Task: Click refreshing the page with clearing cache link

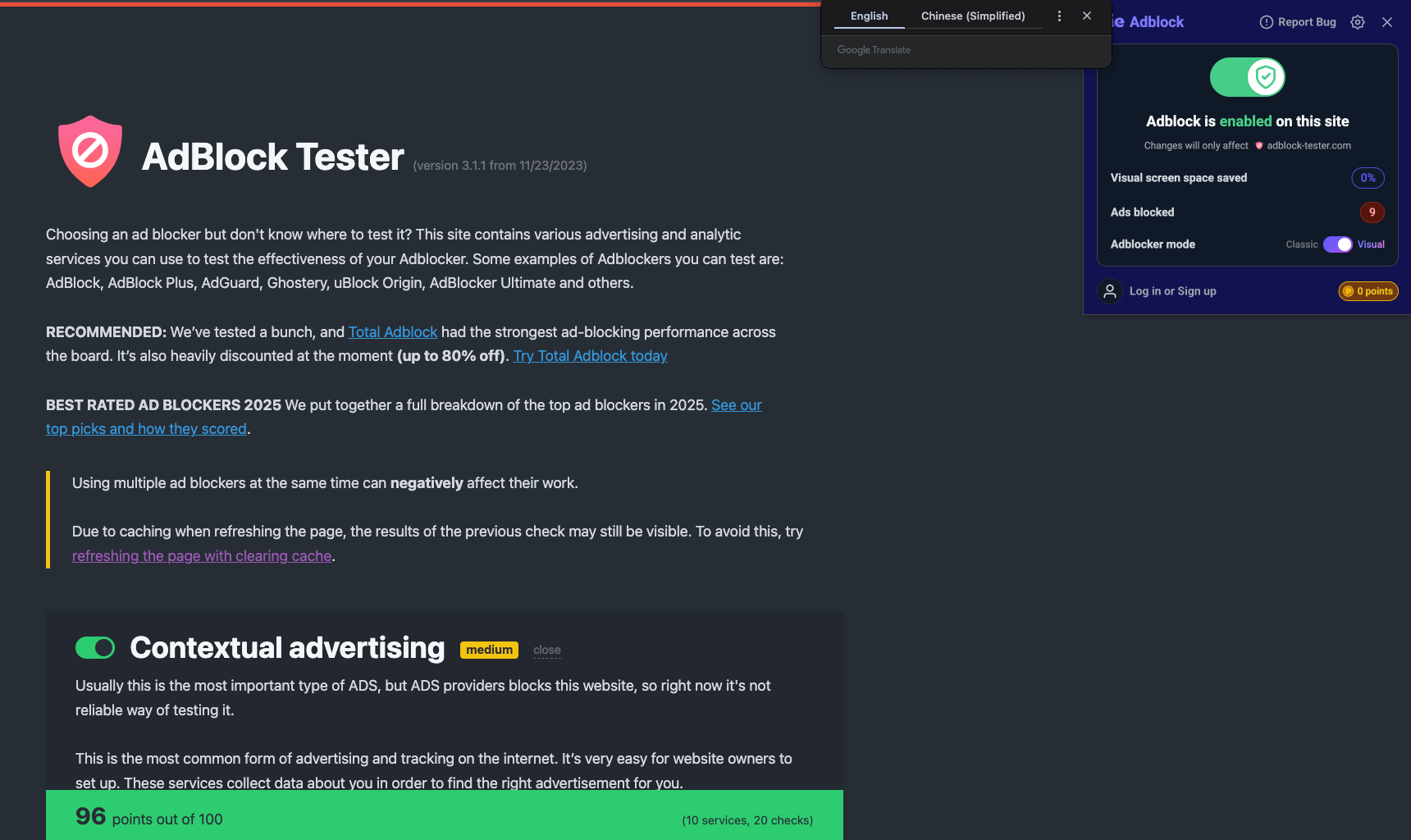Action: tap(202, 556)
